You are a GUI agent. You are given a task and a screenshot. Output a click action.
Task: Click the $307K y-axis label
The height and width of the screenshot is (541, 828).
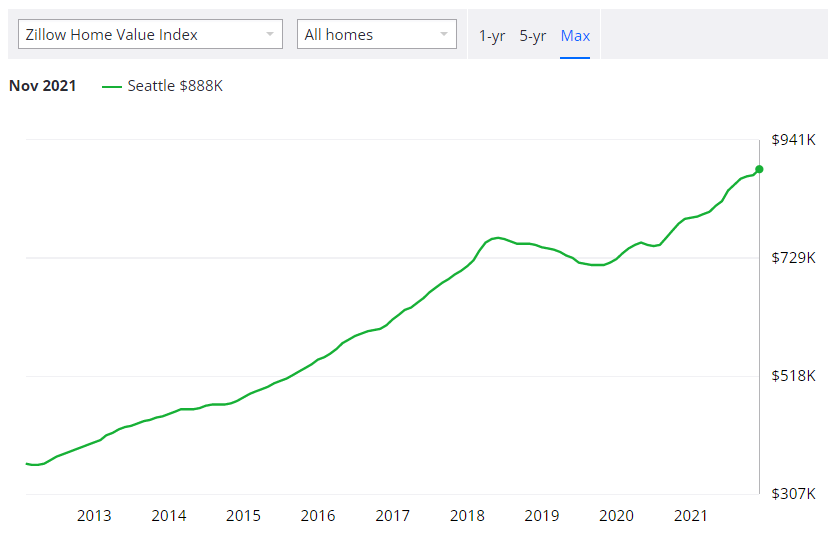click(793, 494)
